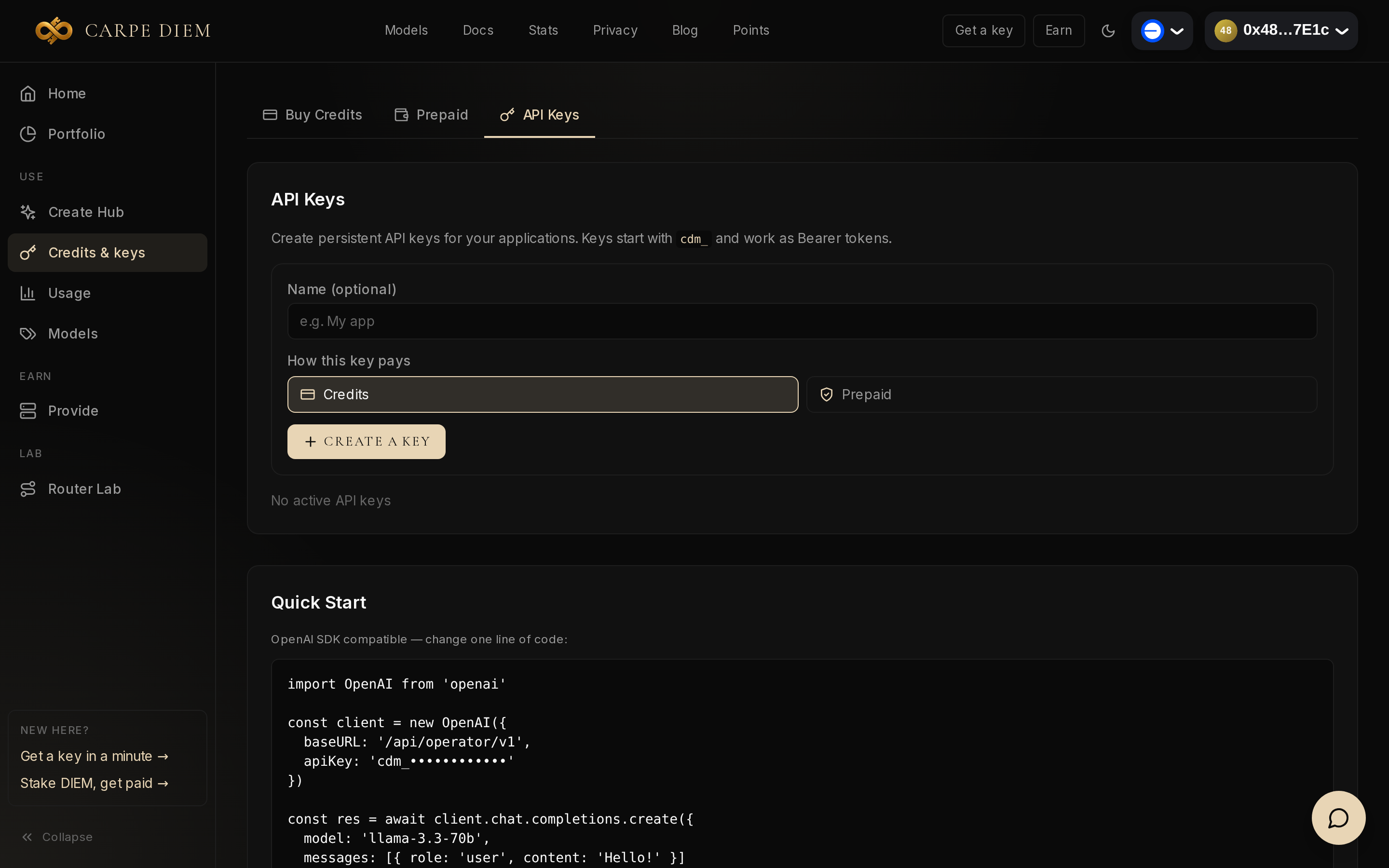Click the plus icon on Create a Key

[x=311, y=441]
